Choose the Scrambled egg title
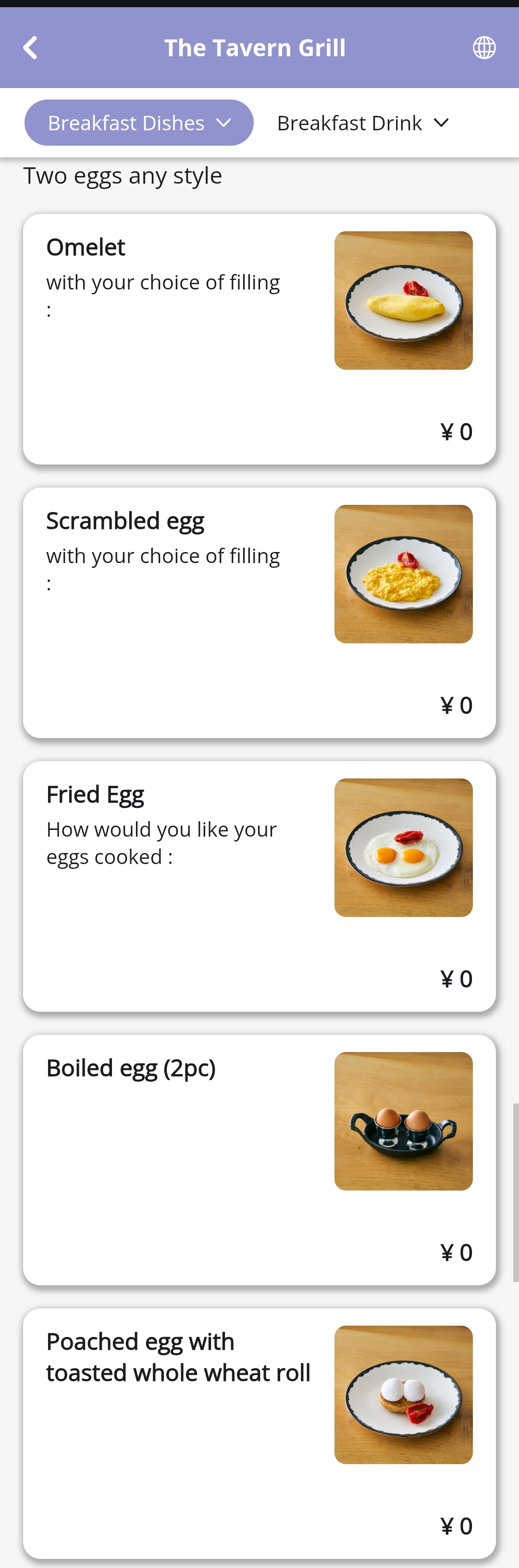The height and width of the screenshot is (1568, 519). (x=125, y=521)
